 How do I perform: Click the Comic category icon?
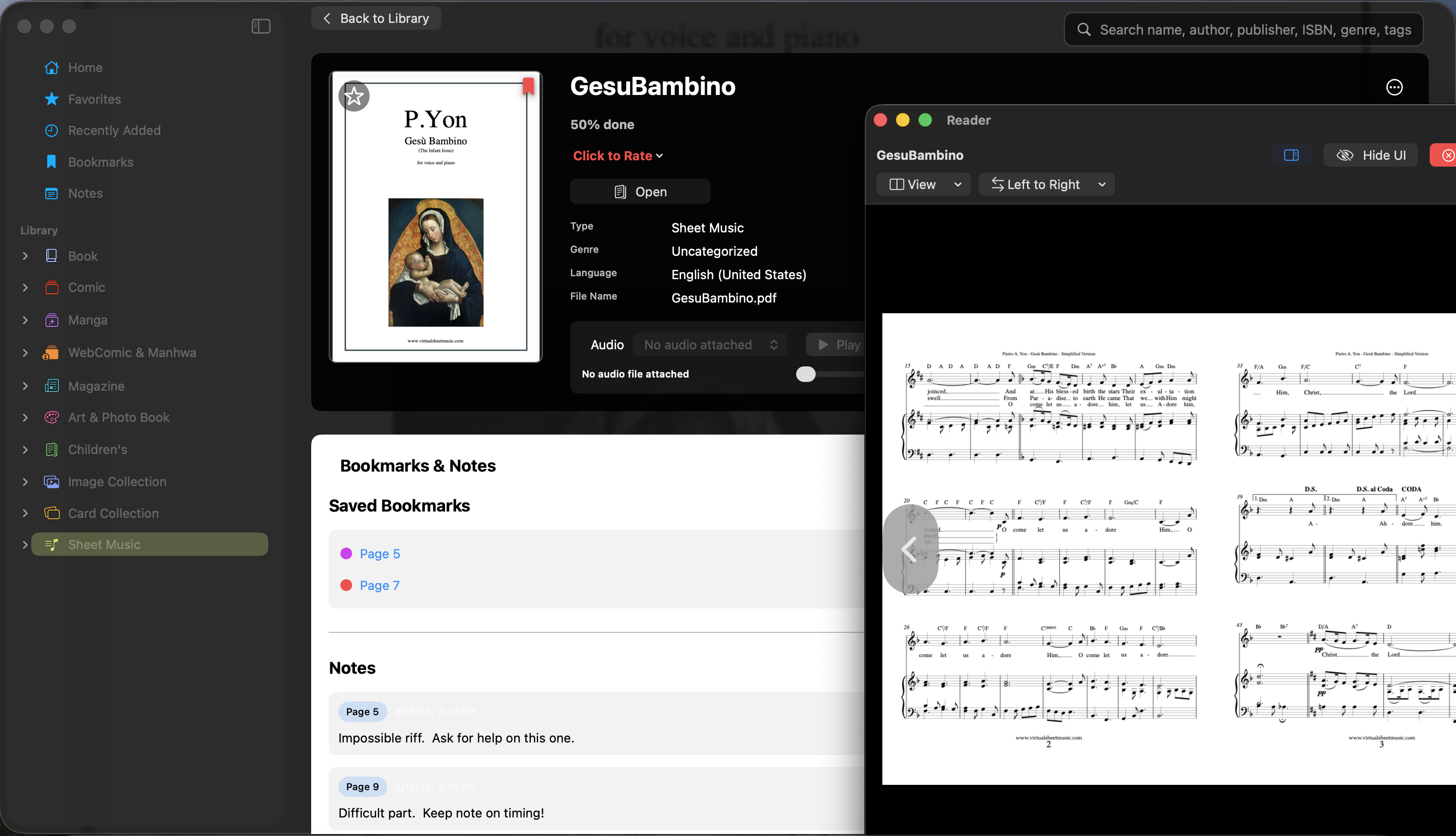[x=52, y=287]
